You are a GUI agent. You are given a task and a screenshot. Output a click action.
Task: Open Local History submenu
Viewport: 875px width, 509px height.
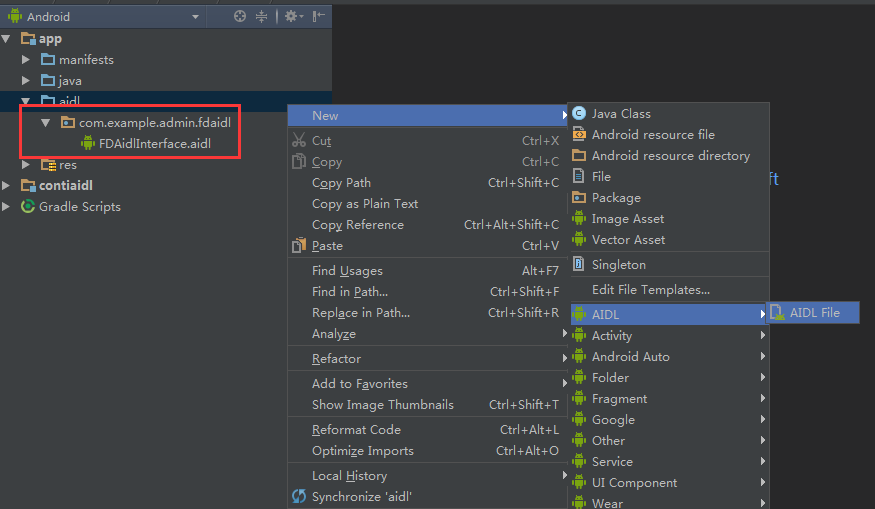pyautogui.click(x=427, y=476)
